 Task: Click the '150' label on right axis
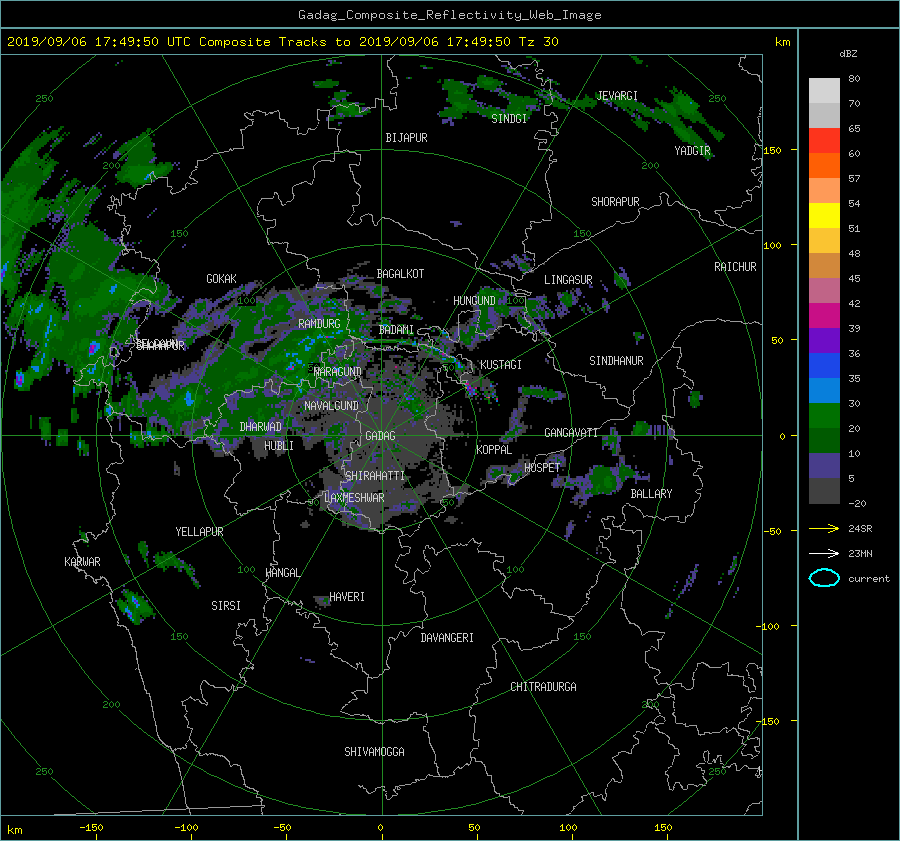[x=772, y=150]
